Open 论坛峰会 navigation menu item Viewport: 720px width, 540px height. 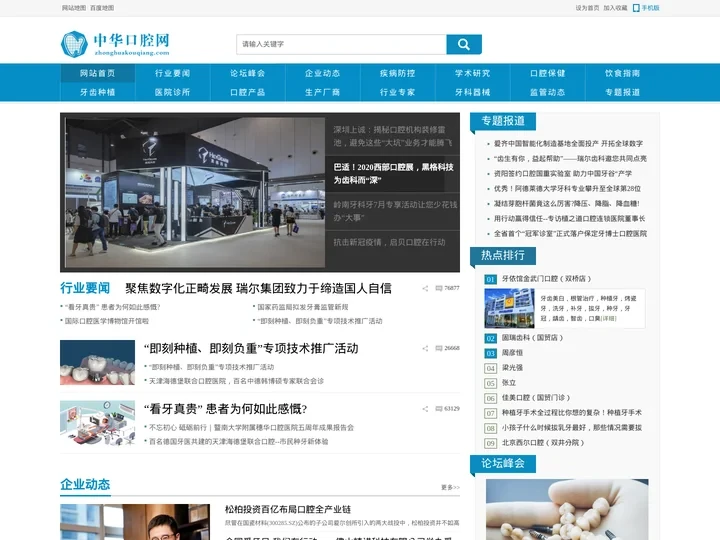pos(248,73)
